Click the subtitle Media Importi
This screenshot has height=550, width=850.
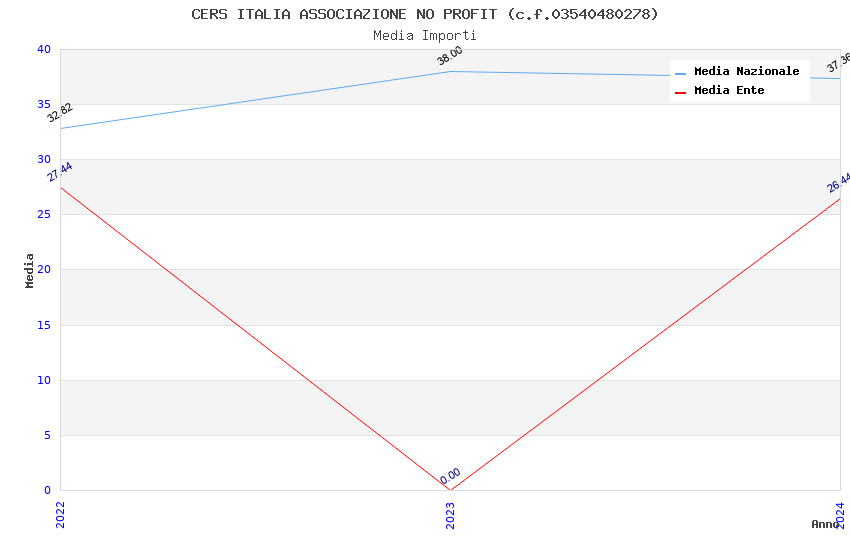(x=424, y=36)
